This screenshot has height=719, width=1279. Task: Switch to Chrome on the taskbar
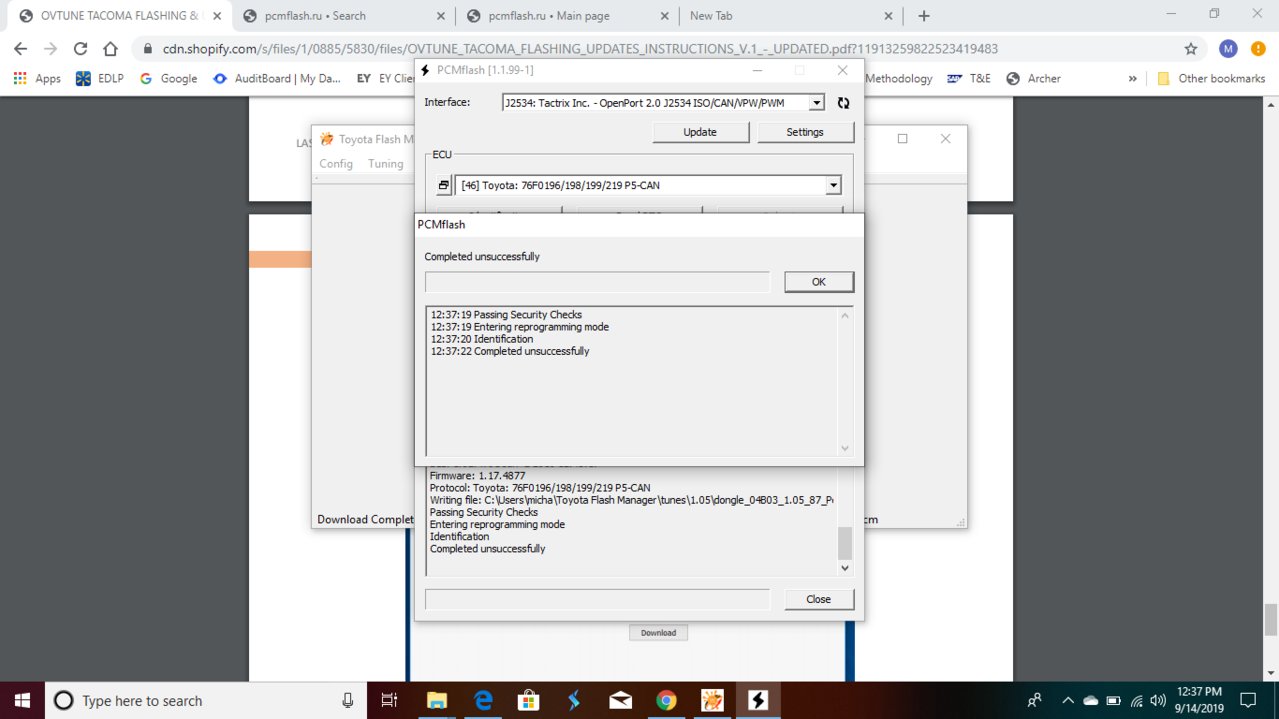click(x=666, y=700)
